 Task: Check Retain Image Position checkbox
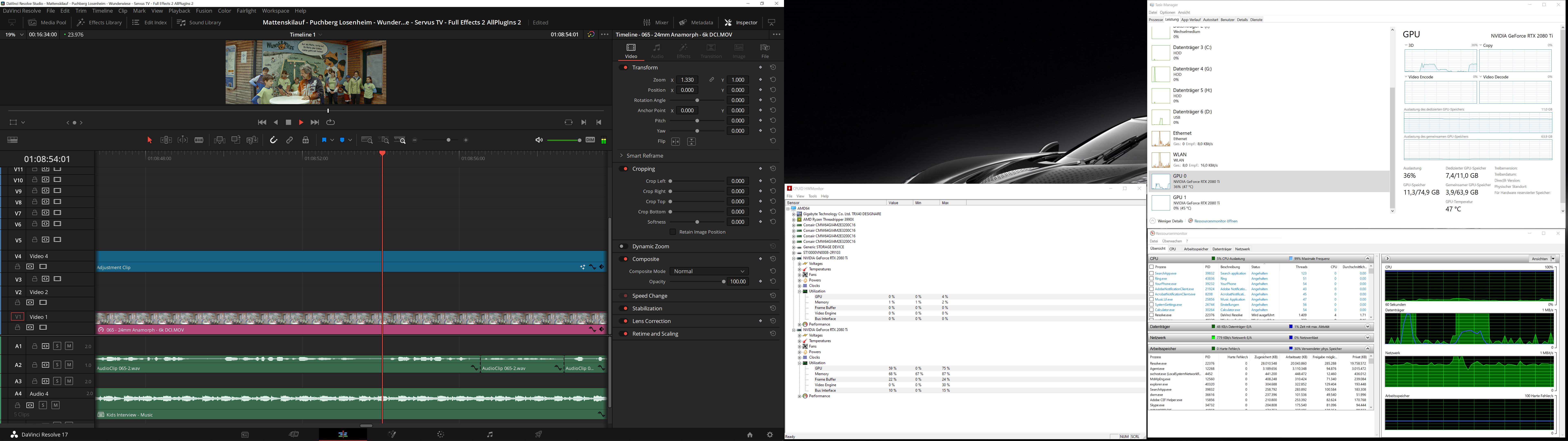click(x=673, y=232)
